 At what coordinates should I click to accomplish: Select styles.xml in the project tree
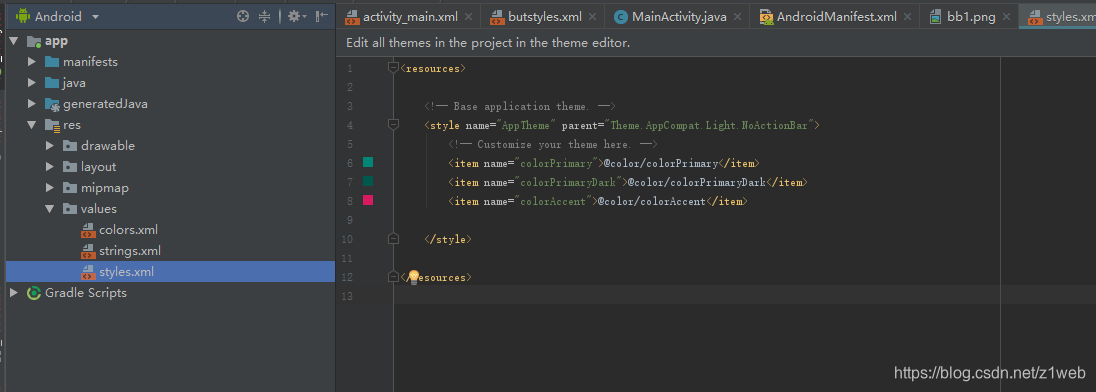pyautogui.click(x=127, y=272)
